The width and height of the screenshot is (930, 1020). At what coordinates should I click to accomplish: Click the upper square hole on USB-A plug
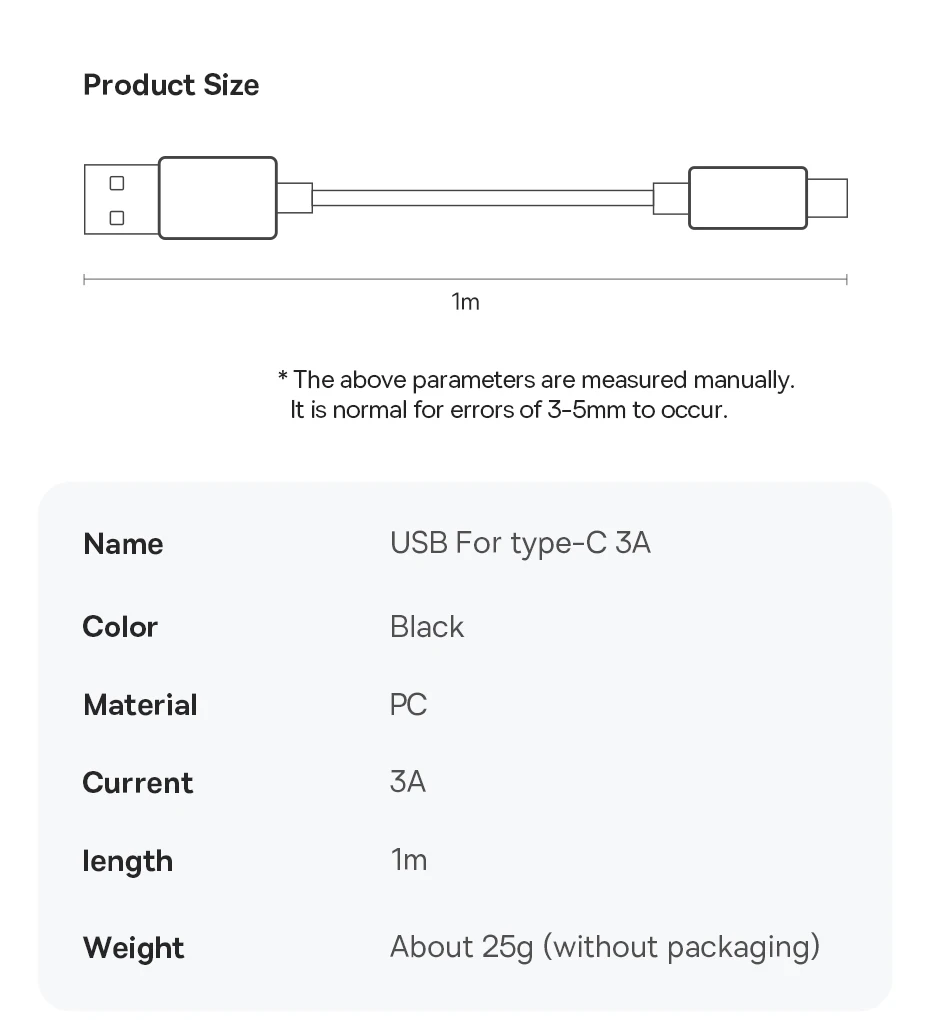[x=117, y=183]
